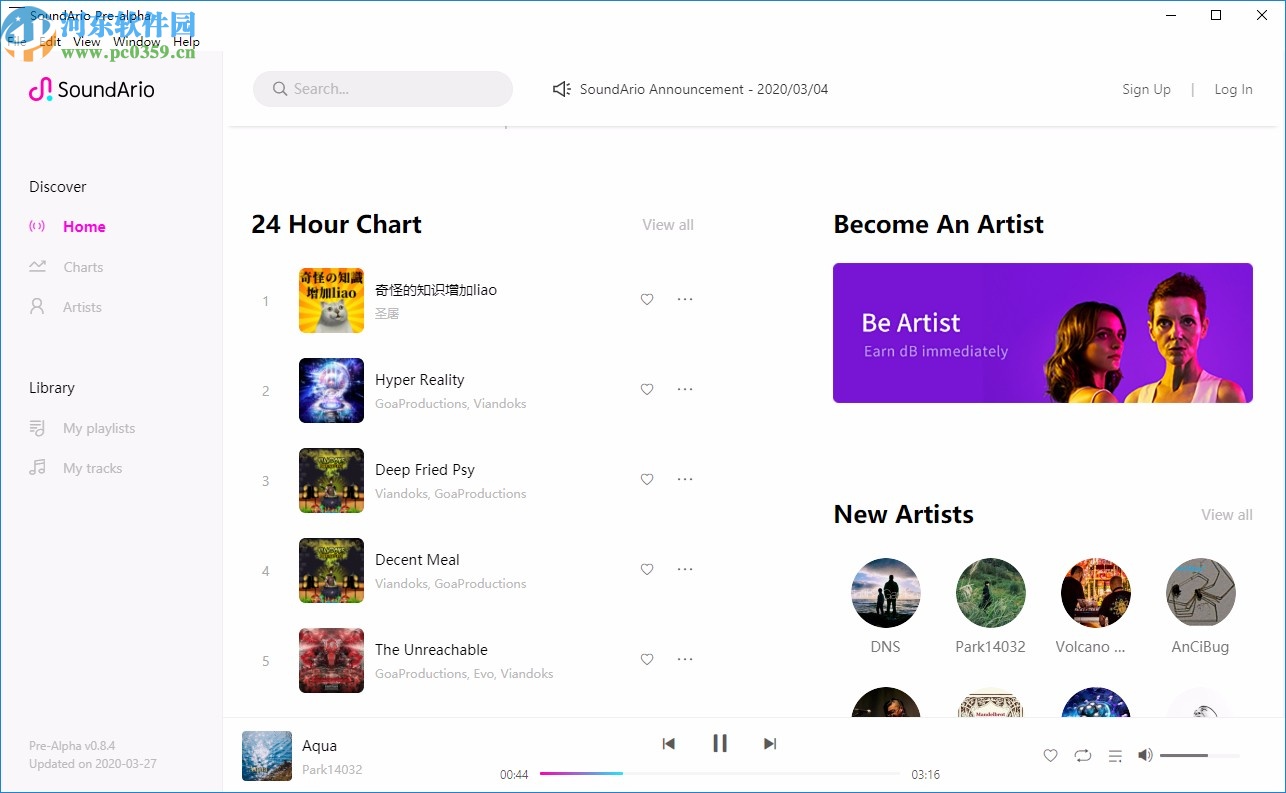The image size is (1286, 793).
Task: Skip to the next track
Action: [x=770, y=743]
